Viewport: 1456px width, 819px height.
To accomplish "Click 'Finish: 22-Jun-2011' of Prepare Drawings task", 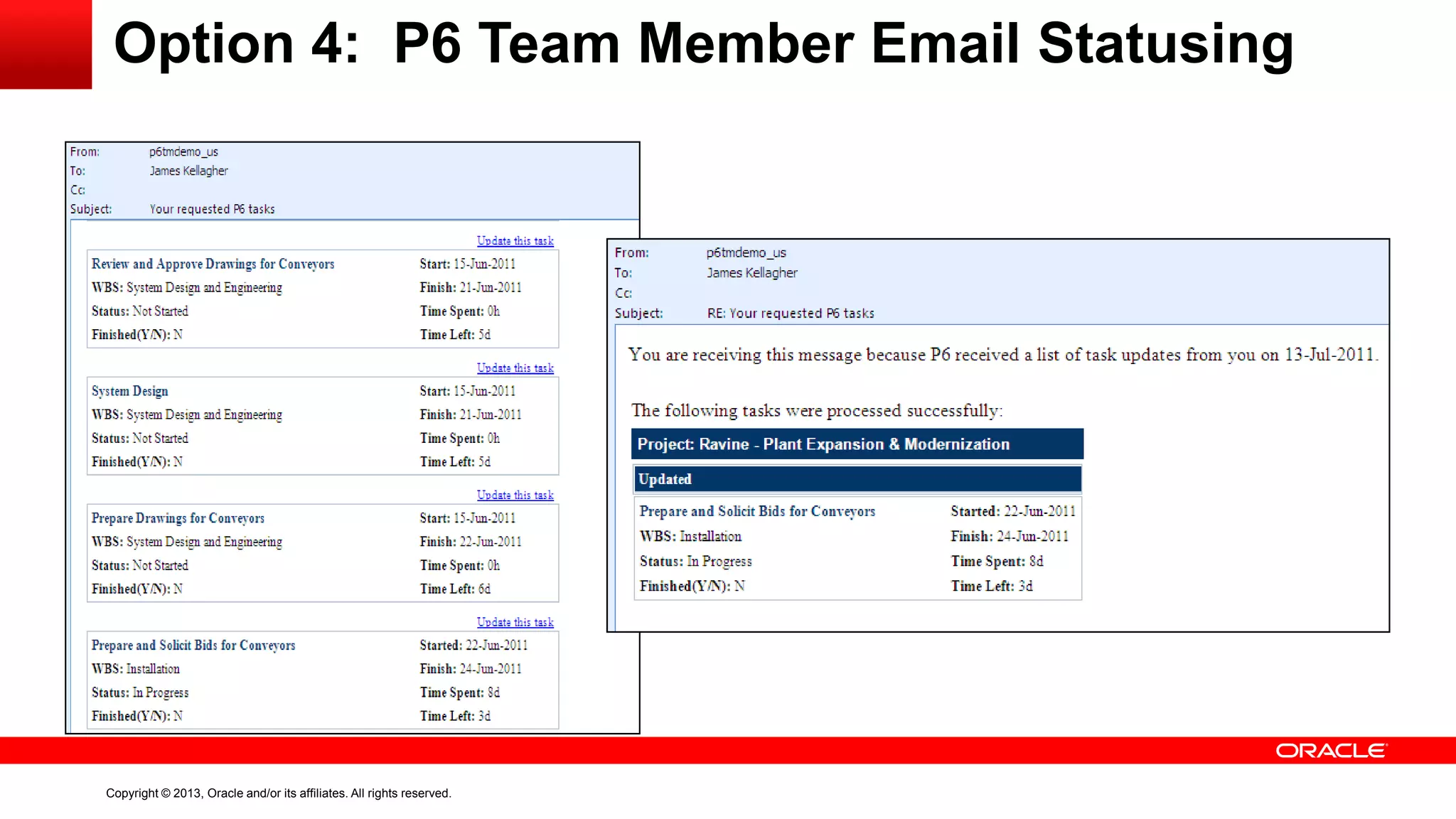I will tap(470, 542).
